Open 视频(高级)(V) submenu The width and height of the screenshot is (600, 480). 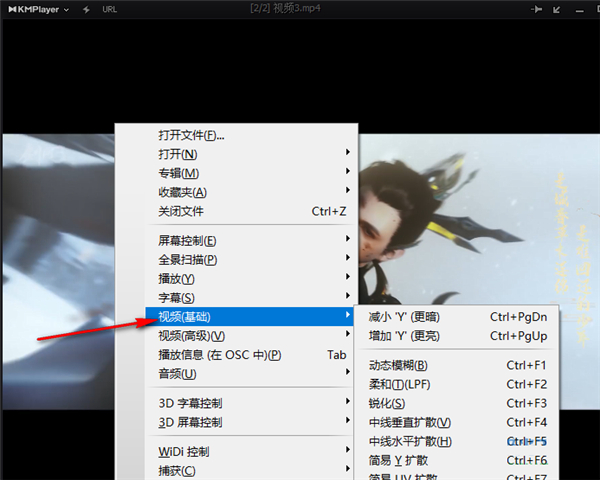[x=251, y=336]
